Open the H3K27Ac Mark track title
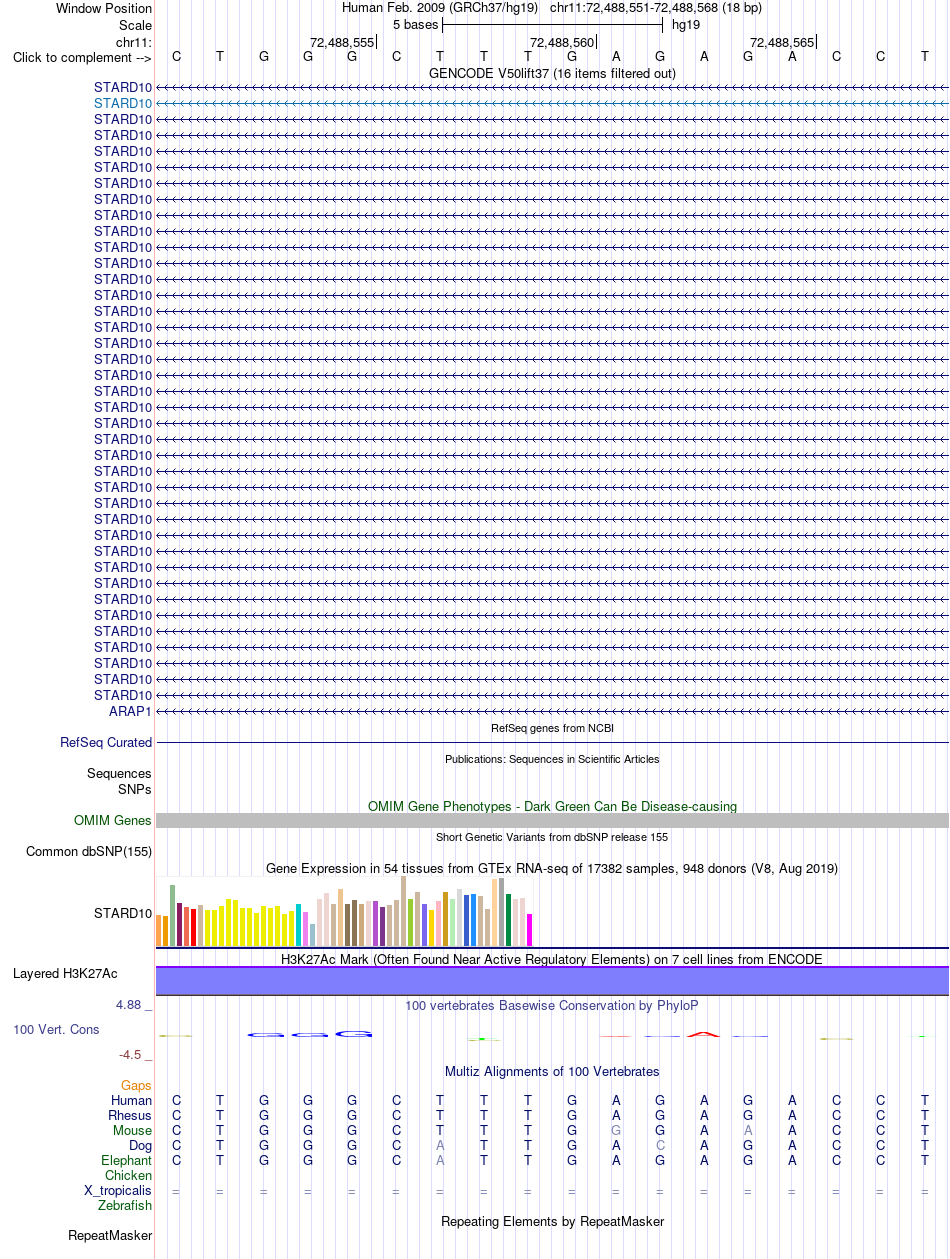This screenshot has height=1259, width=950. (552, 959)
